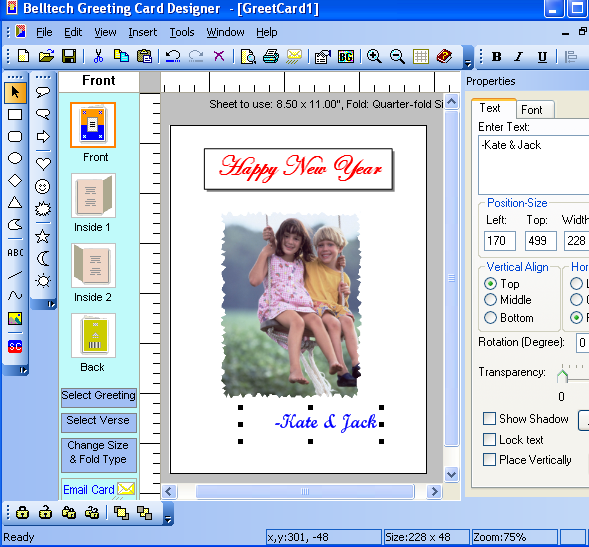Open the BG background icon

coord(346,56)
